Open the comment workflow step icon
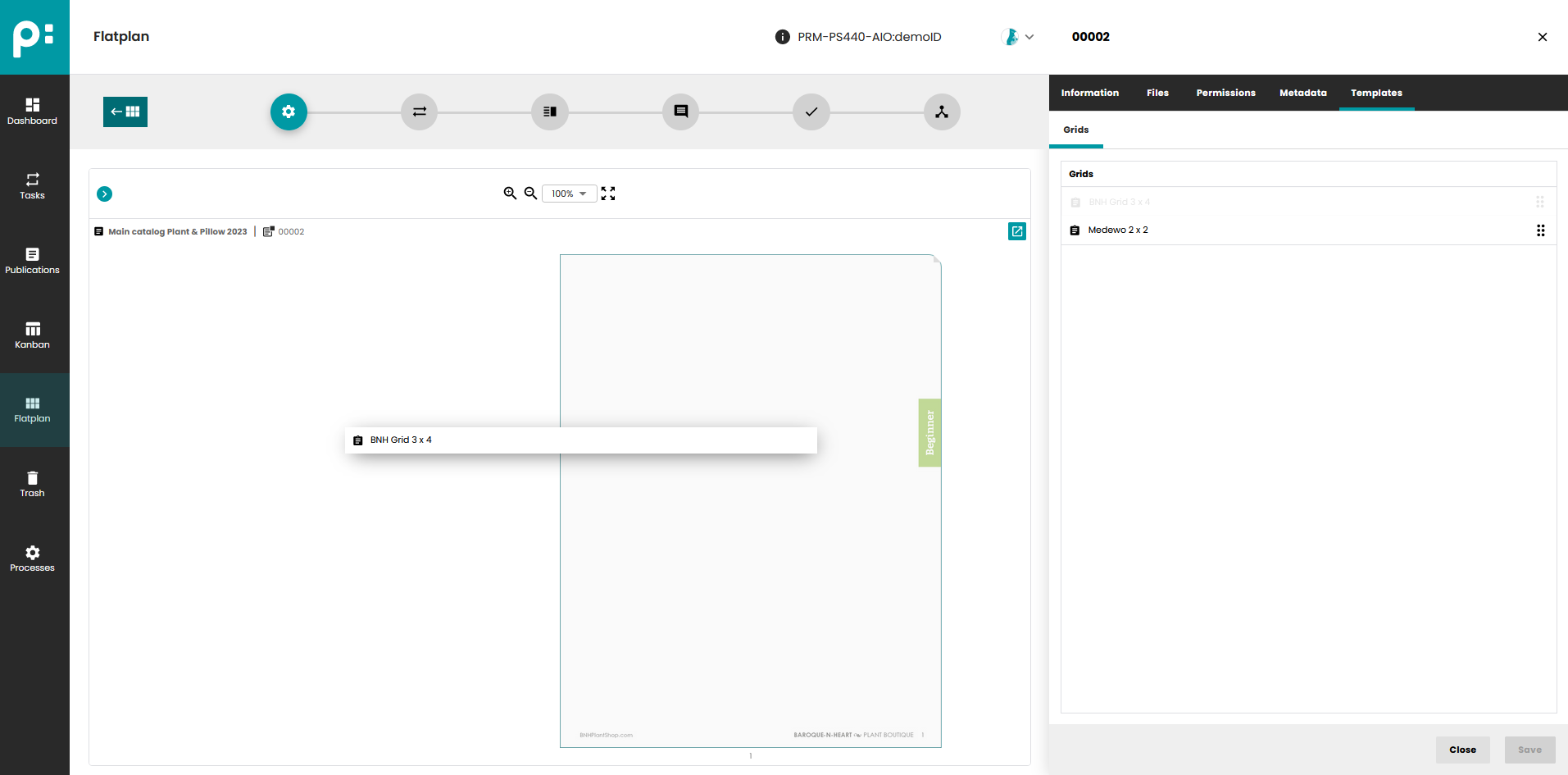This screenshot has width=1568, height=775. click(x=680, y=112)
